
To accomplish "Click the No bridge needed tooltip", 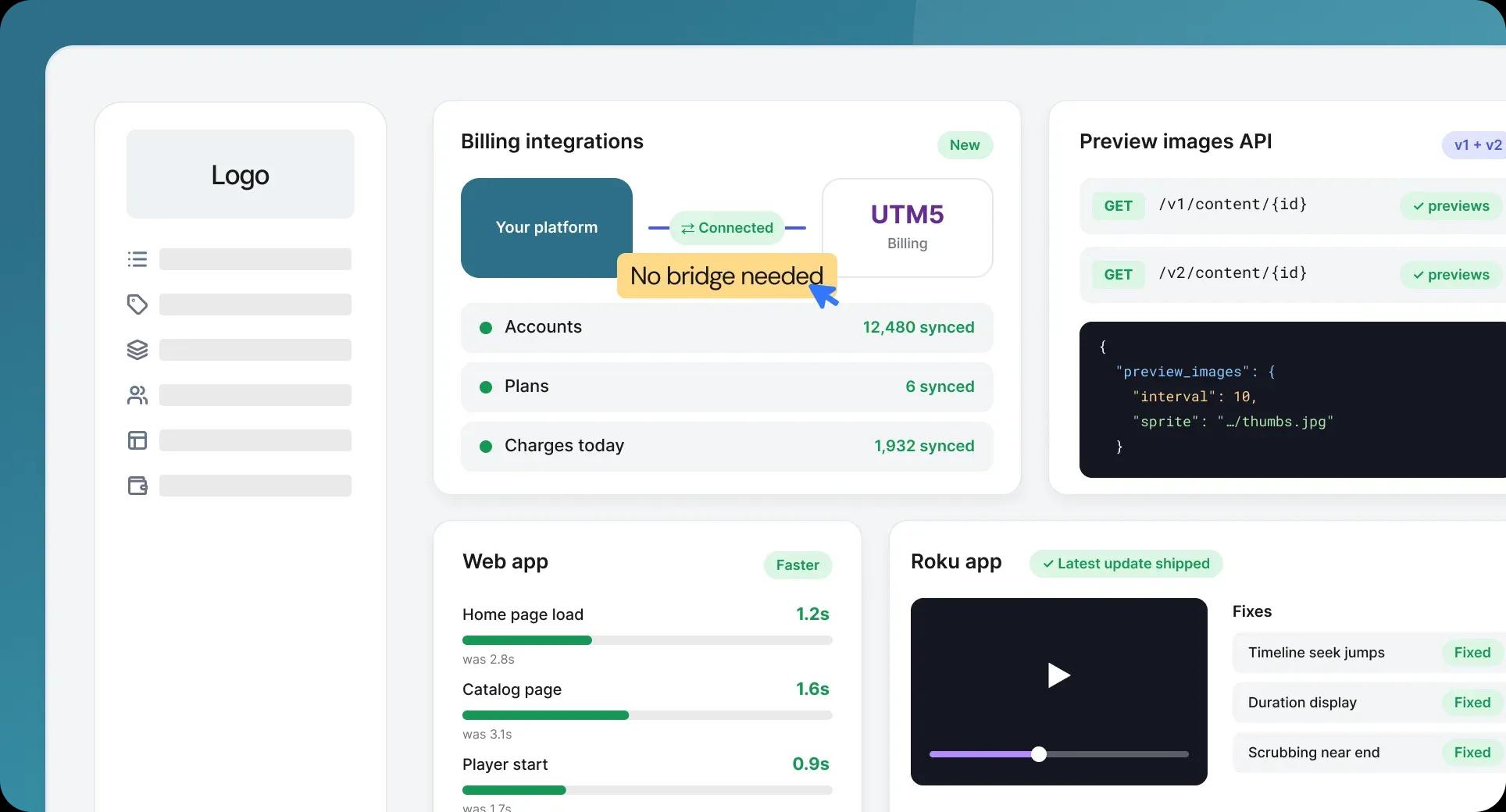I will tap(726, 276).
